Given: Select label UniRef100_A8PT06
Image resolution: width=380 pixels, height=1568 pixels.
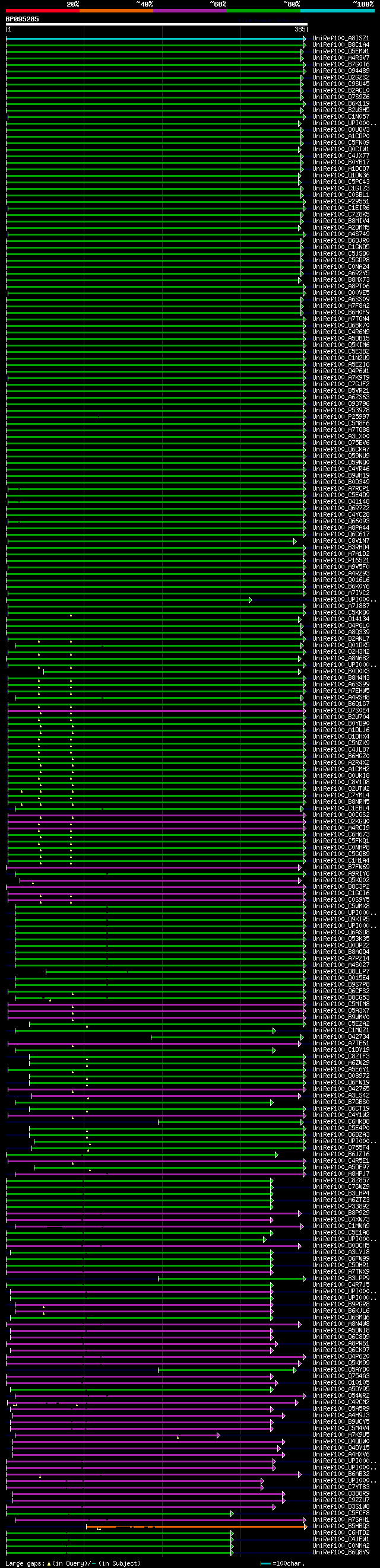Looking at the screenshot, I should point(341,286).
